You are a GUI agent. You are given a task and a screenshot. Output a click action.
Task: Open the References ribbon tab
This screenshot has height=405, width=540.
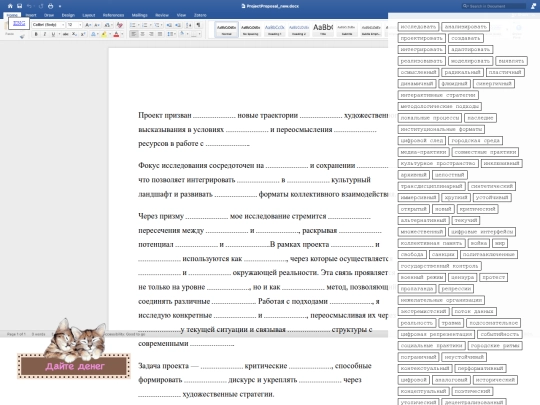[113, 15]
